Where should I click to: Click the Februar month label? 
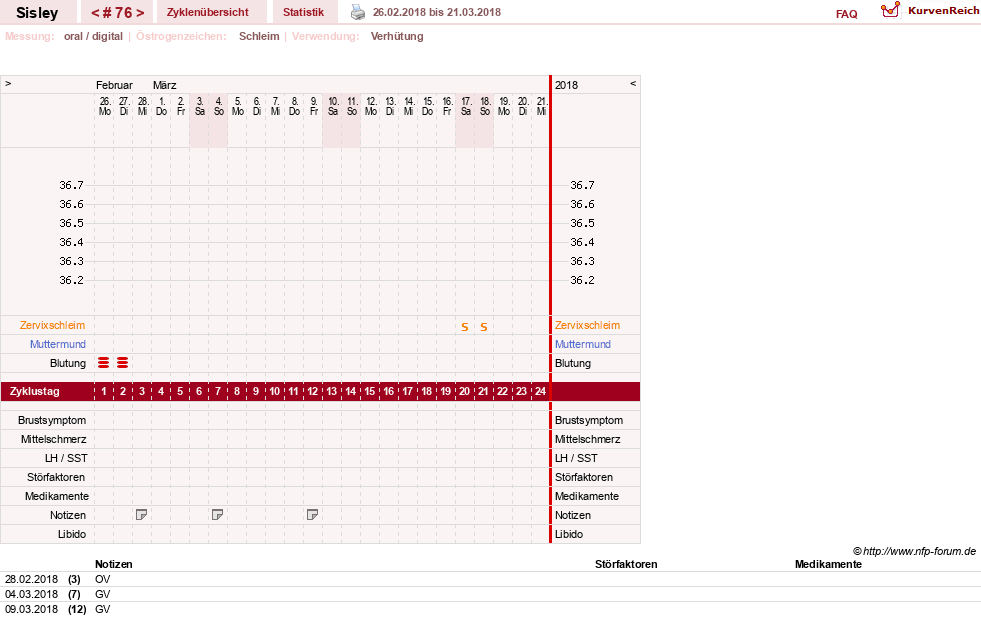click(x=114, y=85)
